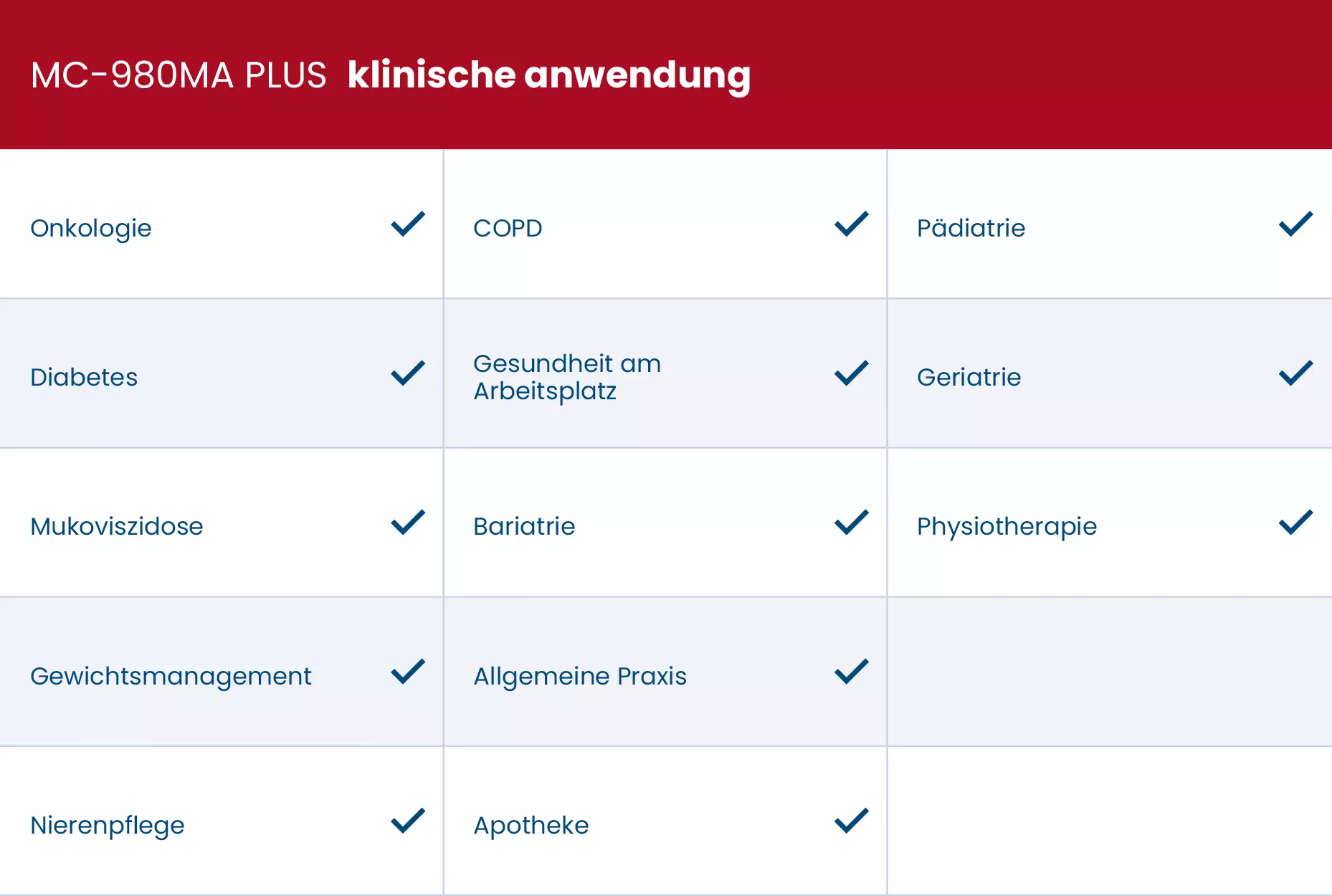Select the Apotheke label
This screenshot has height=896, width=1332.
point(531,826)
